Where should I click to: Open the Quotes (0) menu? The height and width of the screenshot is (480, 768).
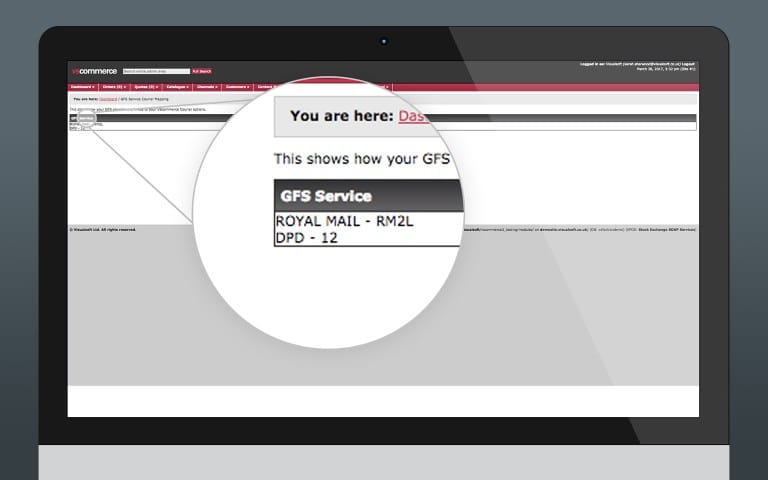146,87
